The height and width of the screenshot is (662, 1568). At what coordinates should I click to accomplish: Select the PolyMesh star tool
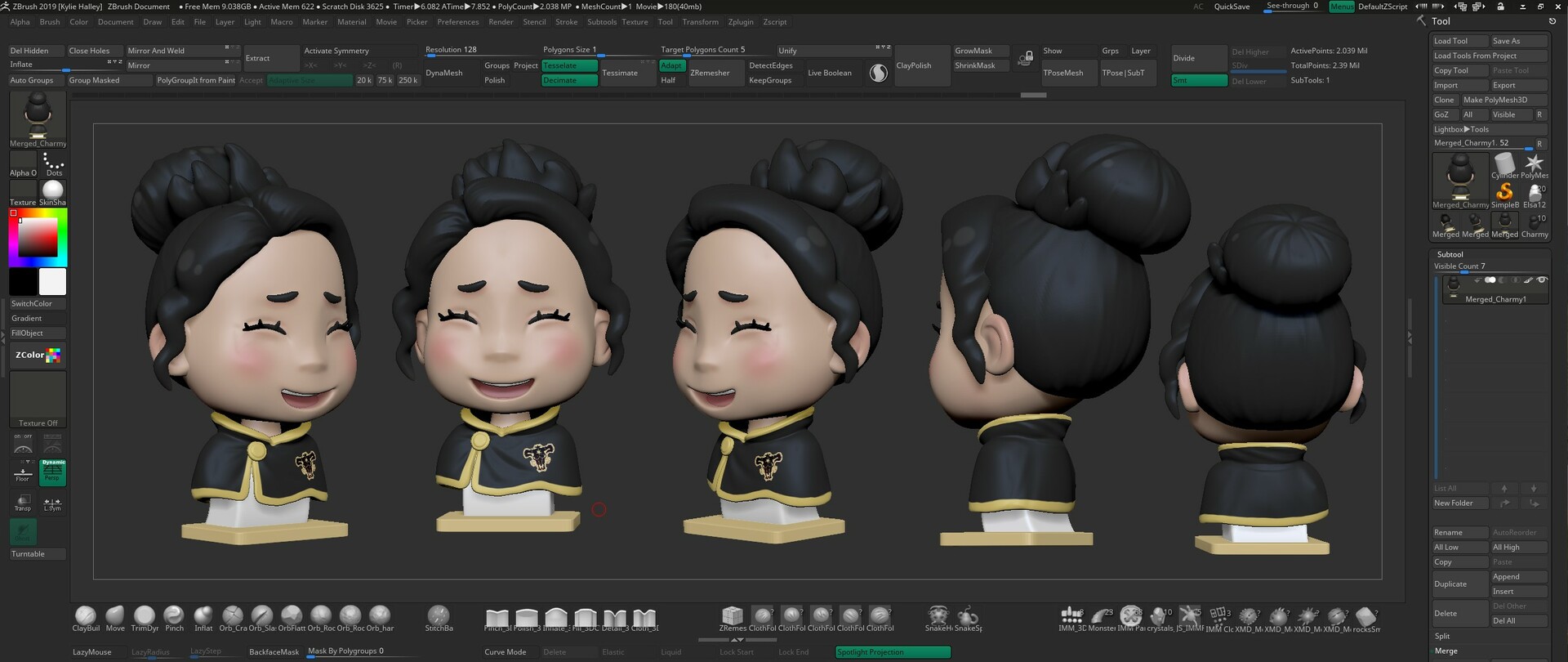[1535, 165]
